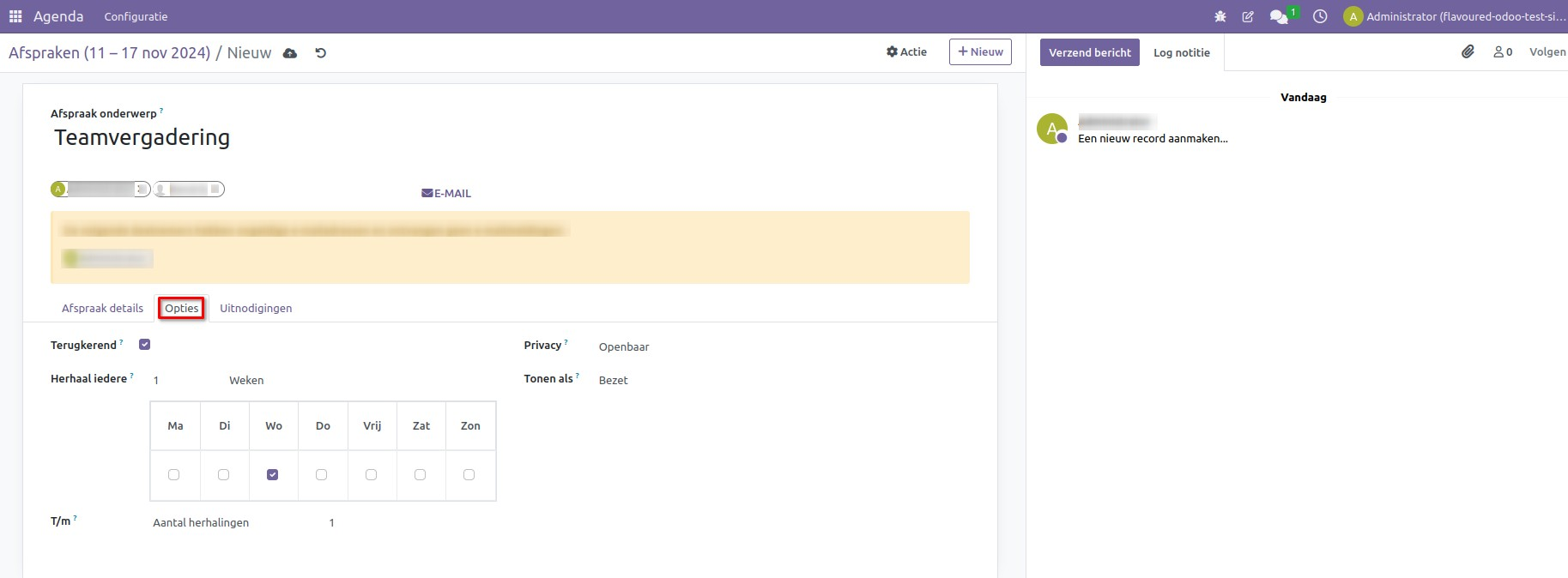The height and width of the screenshot is (578, 1568).
Task: Discard changes with the undo icon
Action: 321,53
